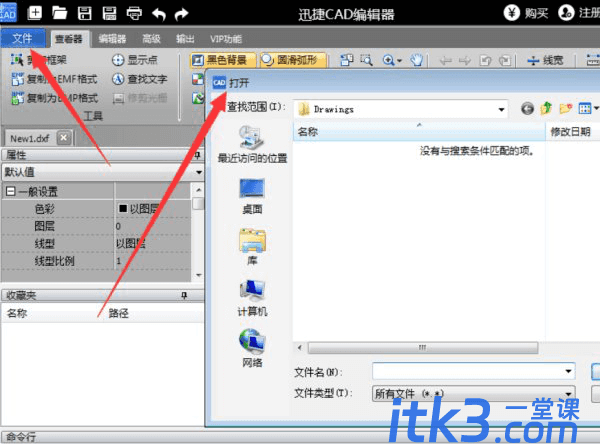Go to 库 libraries location

pyautogui.click(x=252, y=246)
